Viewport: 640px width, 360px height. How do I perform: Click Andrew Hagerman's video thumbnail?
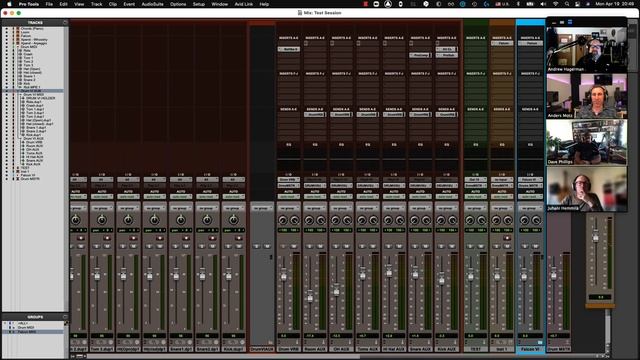tap(587, 49)
